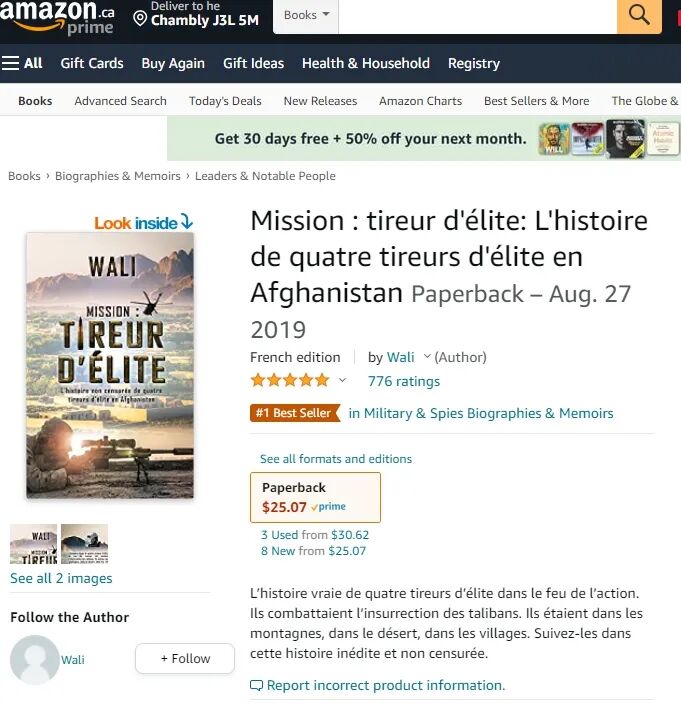This screenshot has width=681, height=714.
Task: Open the 776 ratings link
Action: click(404, 381)
